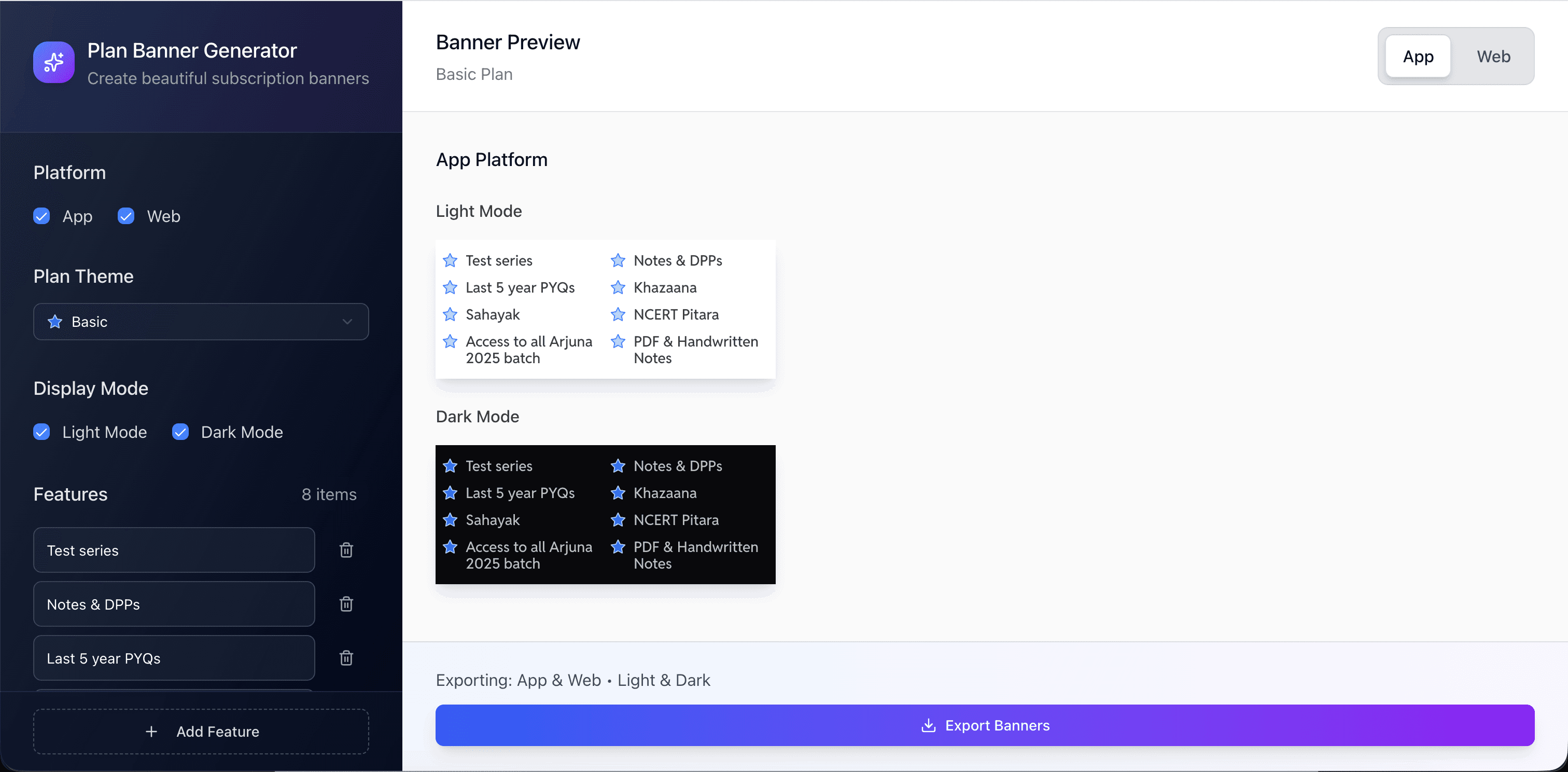
Task: Click the star icon in Plan Theme dropdown
Action: point(55,322)
